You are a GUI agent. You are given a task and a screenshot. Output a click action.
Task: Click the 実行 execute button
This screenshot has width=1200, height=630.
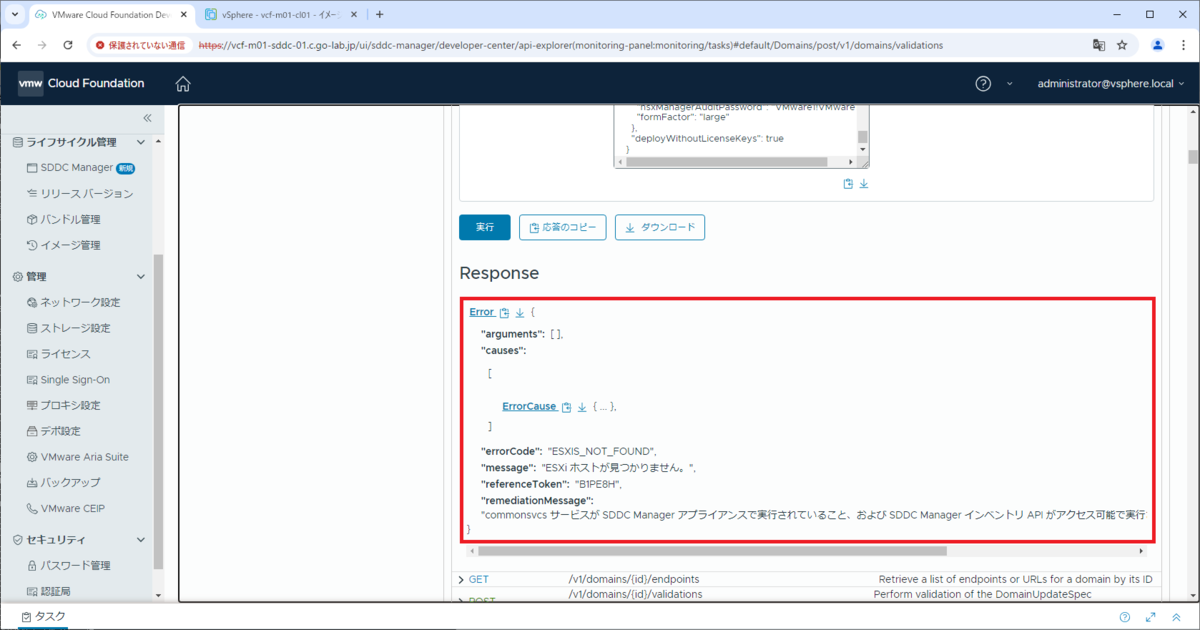point(485,228)
